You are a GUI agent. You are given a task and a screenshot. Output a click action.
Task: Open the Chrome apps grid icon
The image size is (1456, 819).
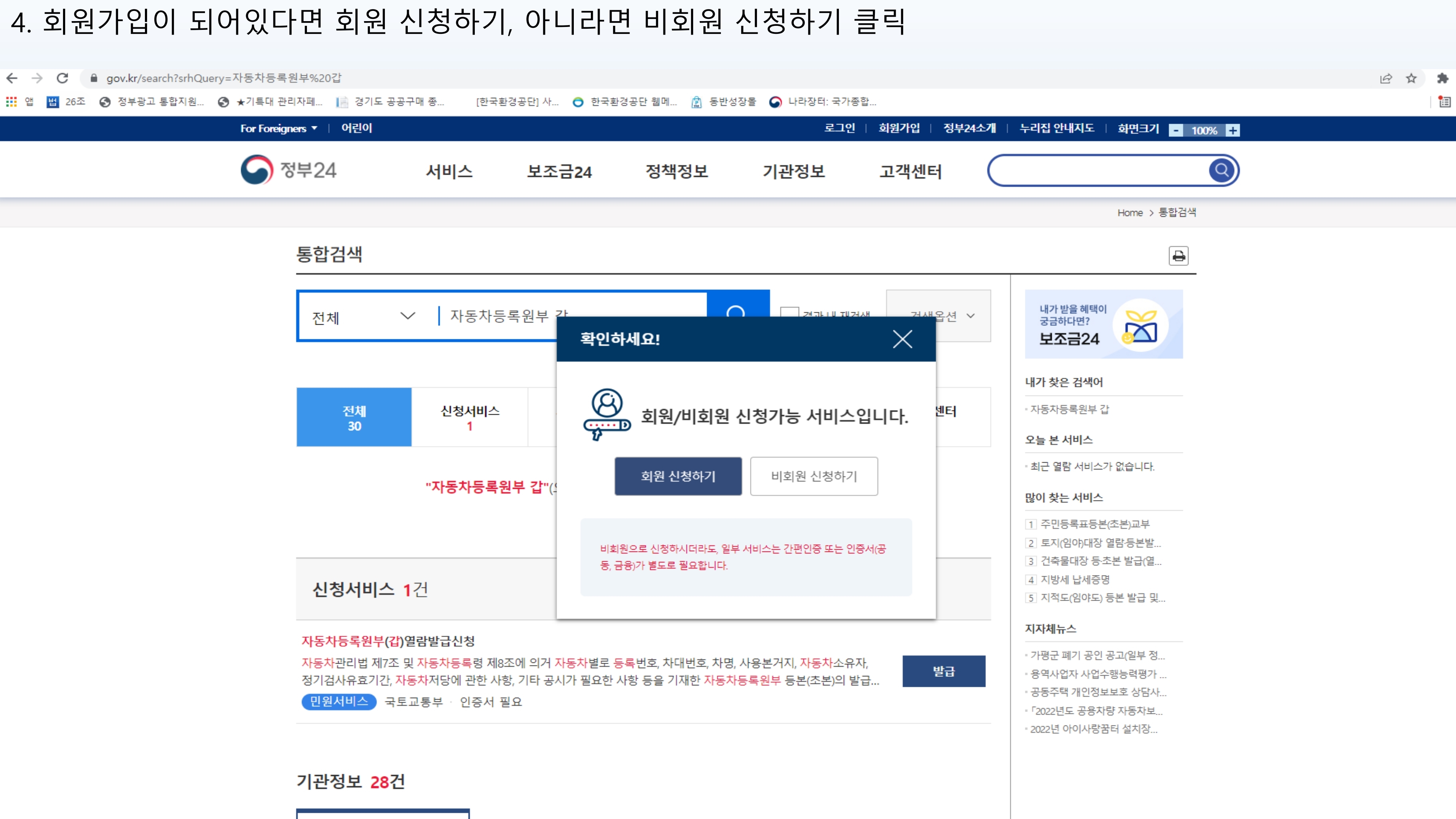[x=11, y=102]
